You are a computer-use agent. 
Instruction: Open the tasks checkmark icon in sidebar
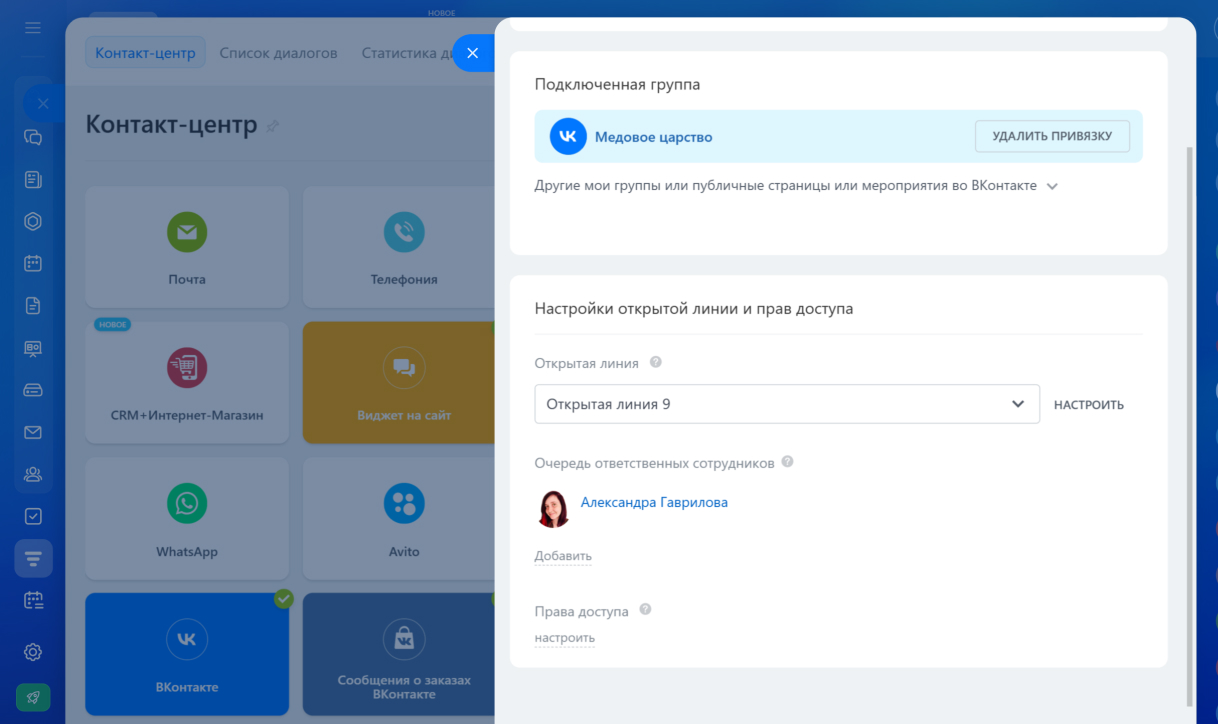click(33, 516)
